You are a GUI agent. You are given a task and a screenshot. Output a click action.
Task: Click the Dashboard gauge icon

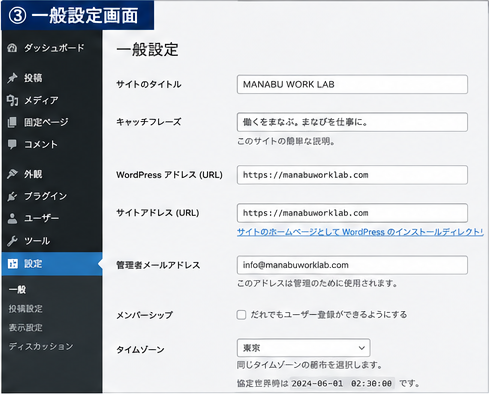(12, 48)
